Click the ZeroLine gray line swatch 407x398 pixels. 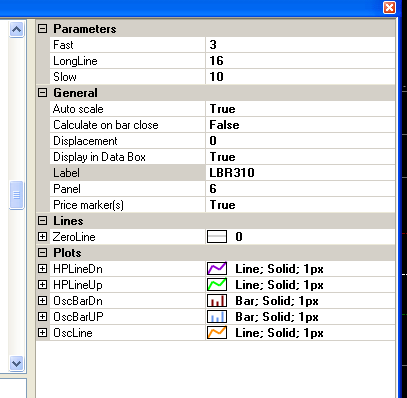(217, 237)
